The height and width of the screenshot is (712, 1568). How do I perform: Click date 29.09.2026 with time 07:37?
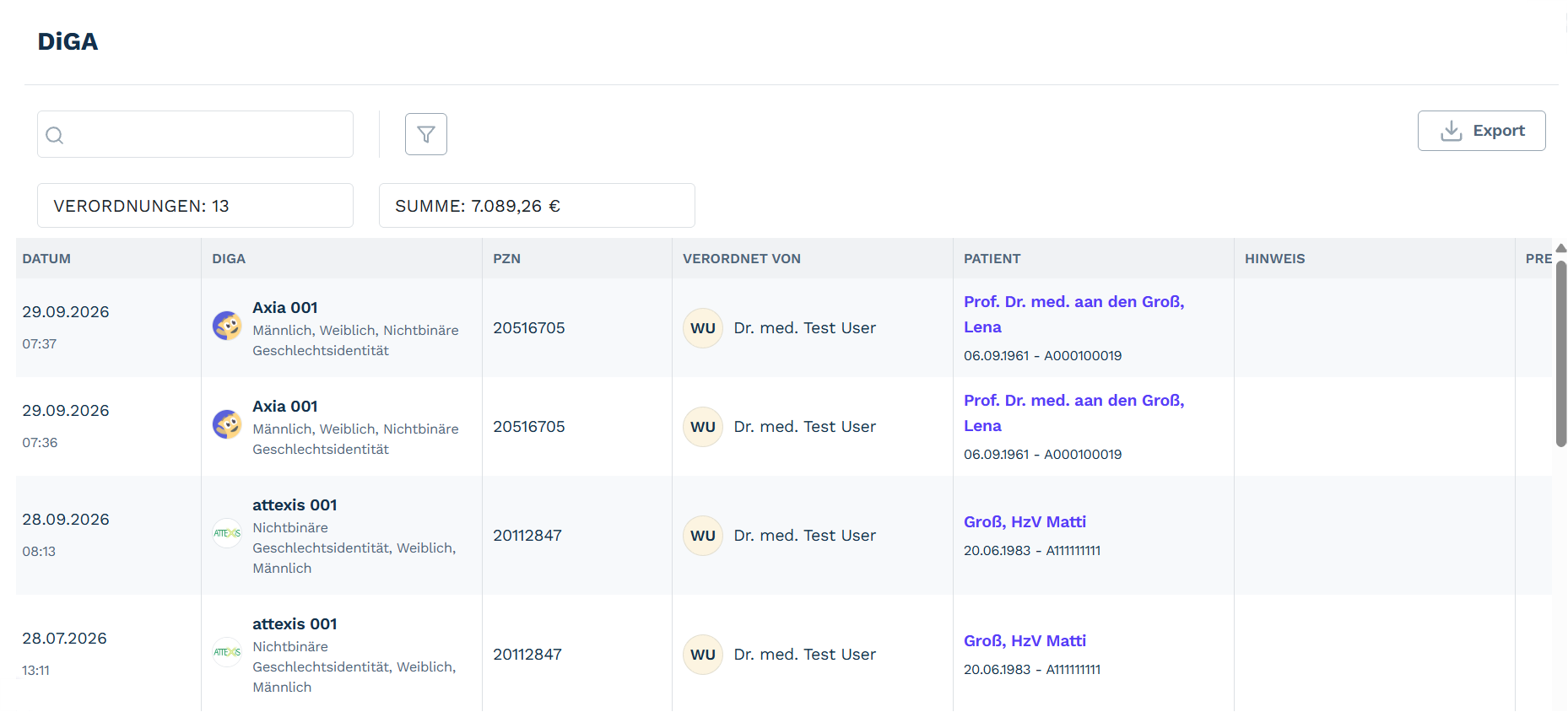66,311
